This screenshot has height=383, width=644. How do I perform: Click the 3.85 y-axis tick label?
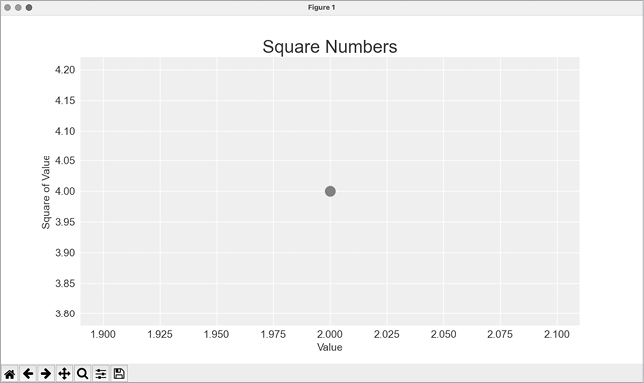click(x=65, y=284)
